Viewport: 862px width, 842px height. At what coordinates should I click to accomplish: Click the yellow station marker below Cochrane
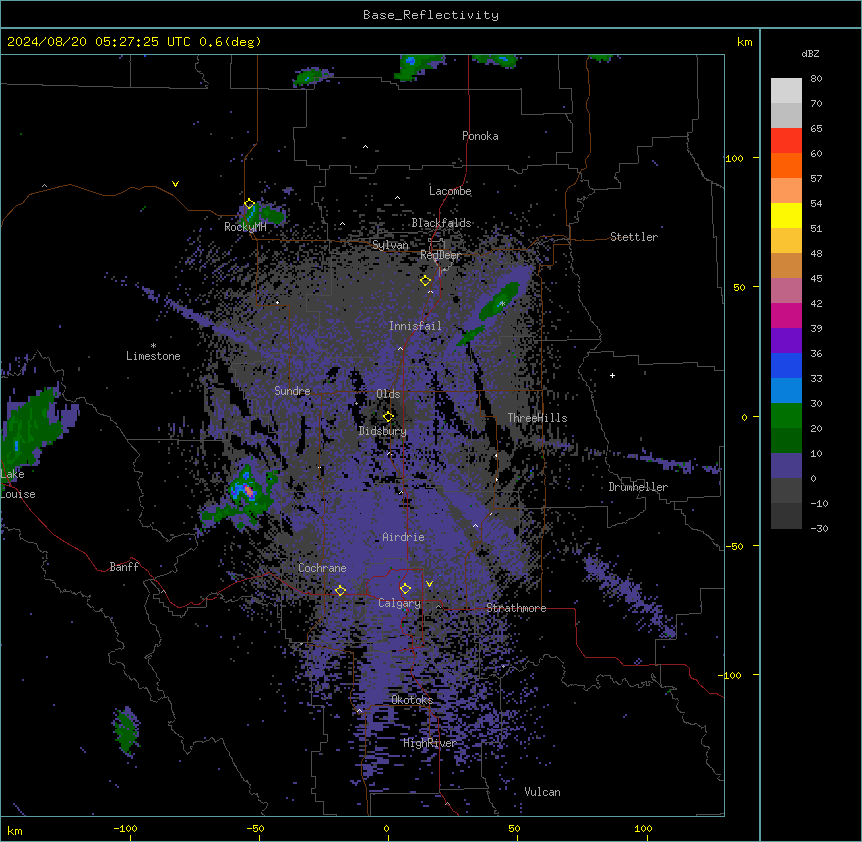pyautogui.click(x=340, y=590)
